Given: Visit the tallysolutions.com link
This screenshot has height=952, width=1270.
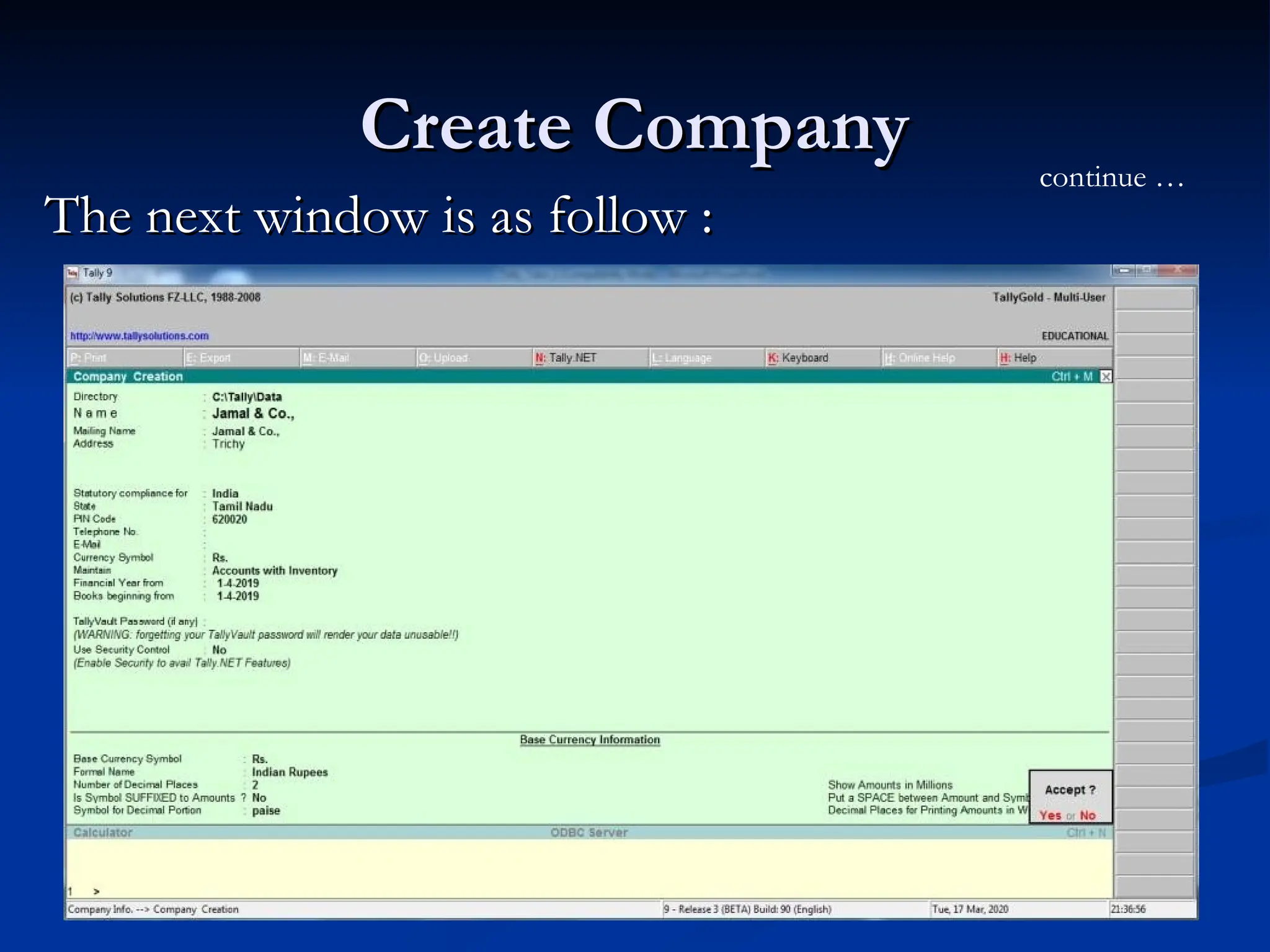Looking at the screenshot, I should click(140, 336).
